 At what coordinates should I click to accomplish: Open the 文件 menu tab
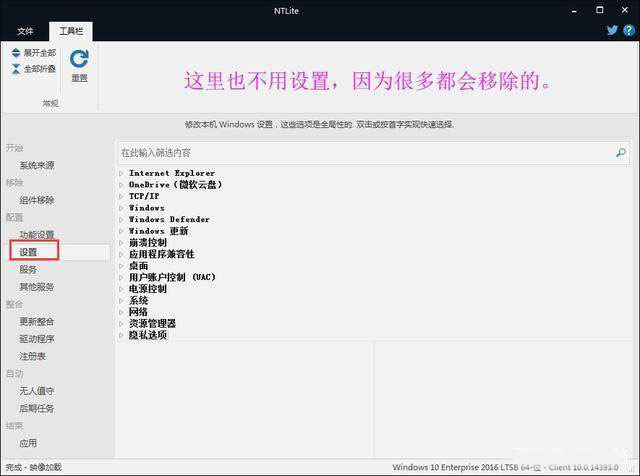pos(25,31)
